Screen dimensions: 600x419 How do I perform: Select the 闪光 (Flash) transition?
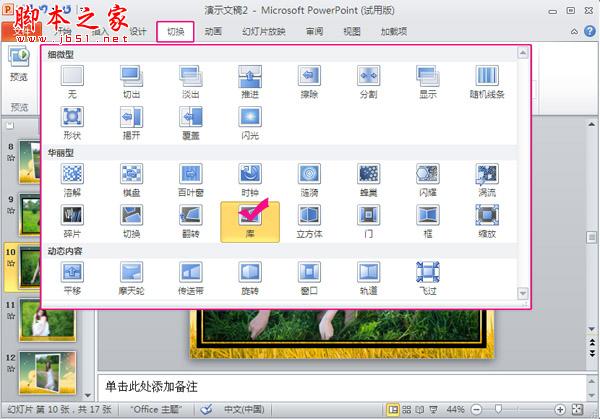click(x=249, y=122)
